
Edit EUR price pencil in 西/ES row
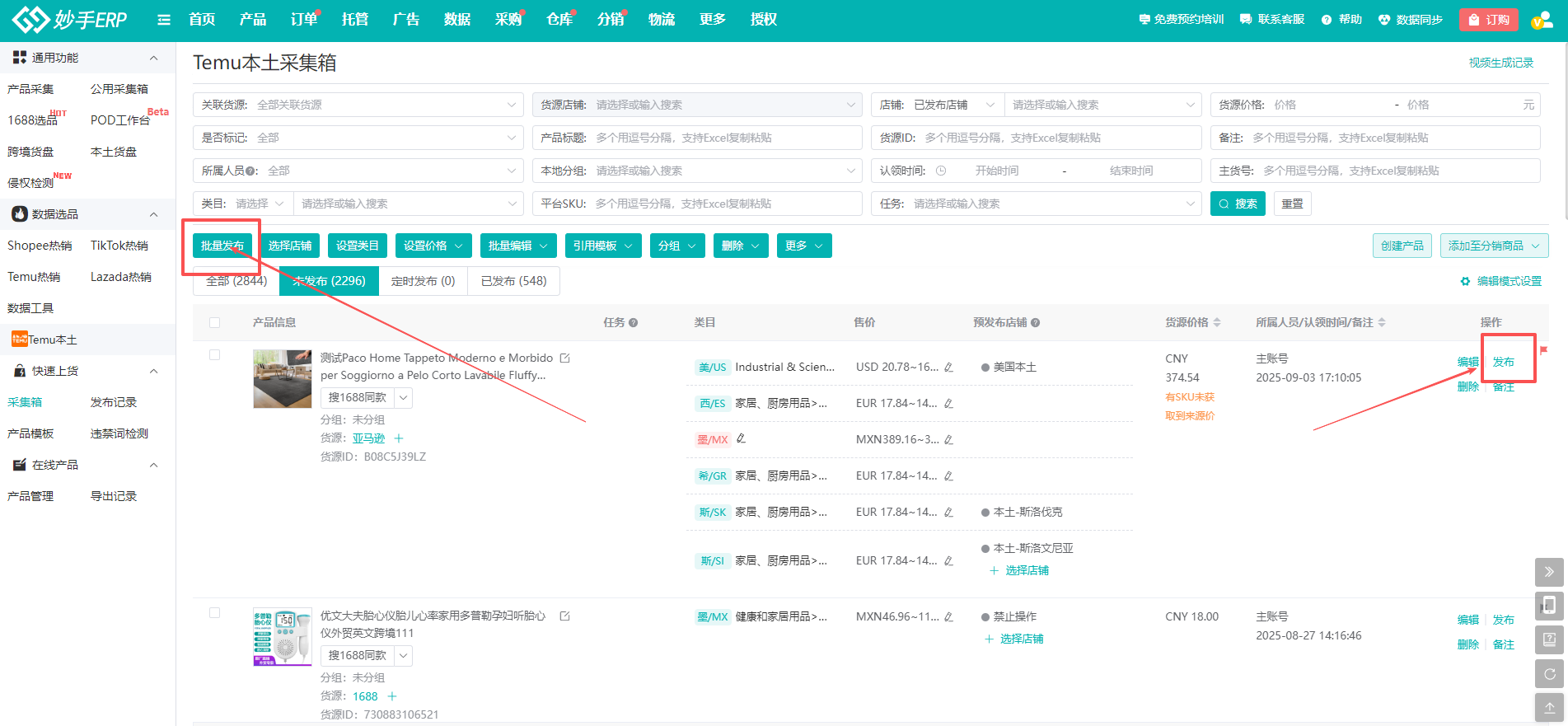pyautogui.click(x=948, y=404)
